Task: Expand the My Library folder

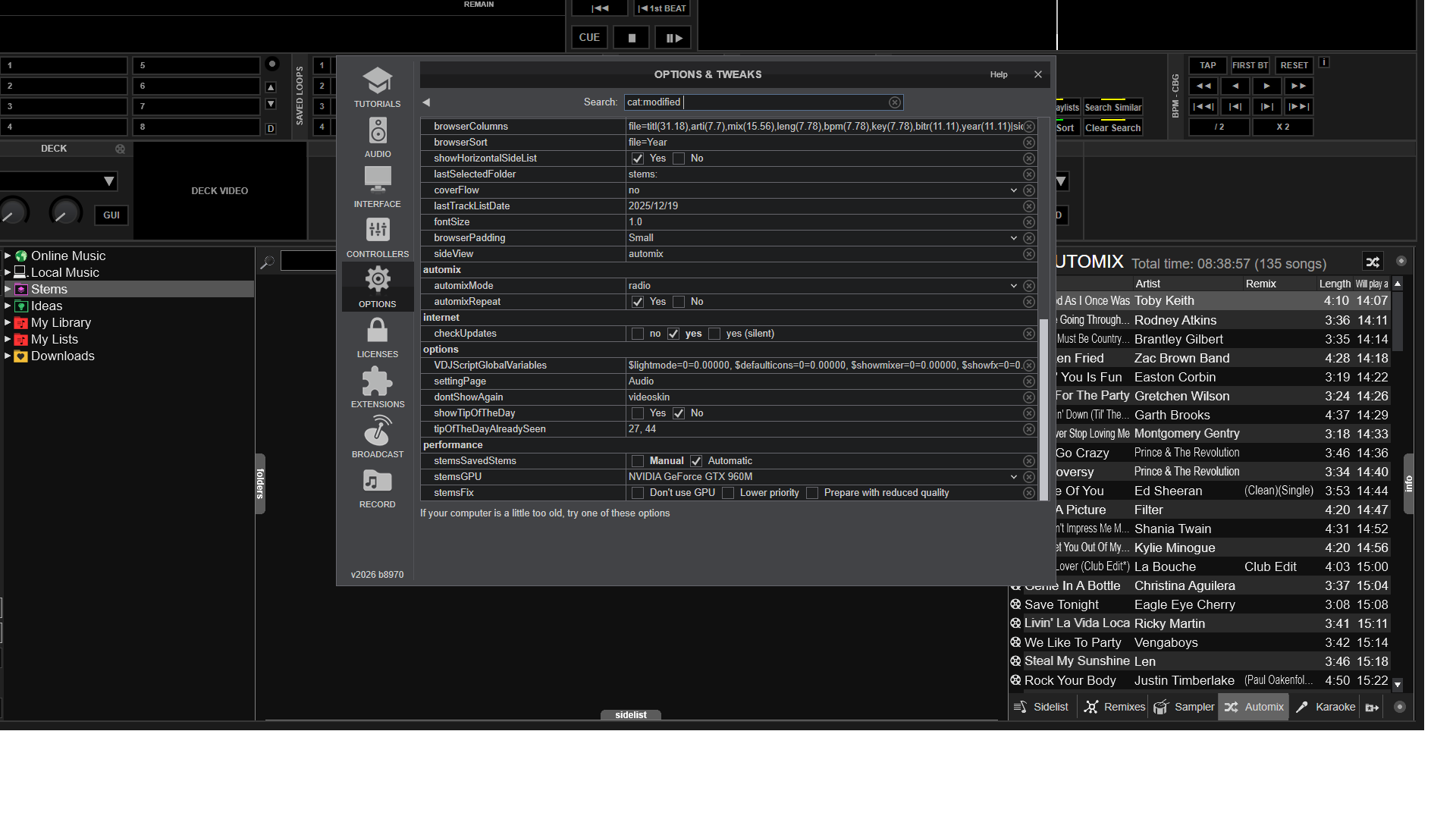Action: click(x=8, y=323)
